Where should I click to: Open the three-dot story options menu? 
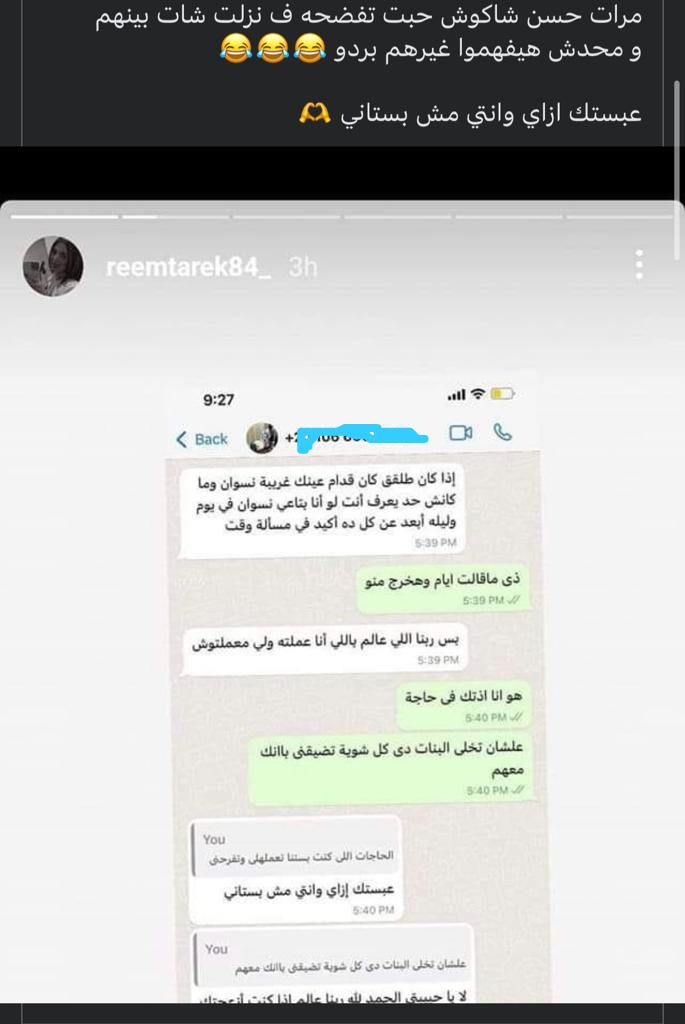[639, 264]
